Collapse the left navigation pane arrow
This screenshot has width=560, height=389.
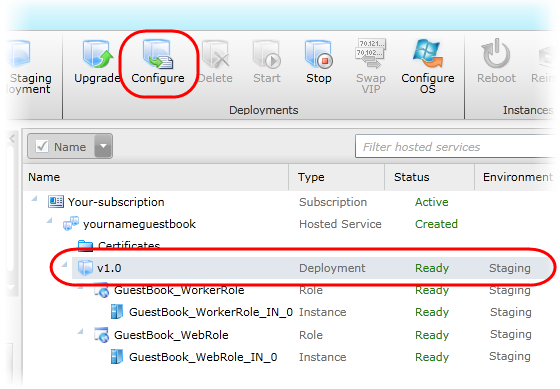pos(12,138)
